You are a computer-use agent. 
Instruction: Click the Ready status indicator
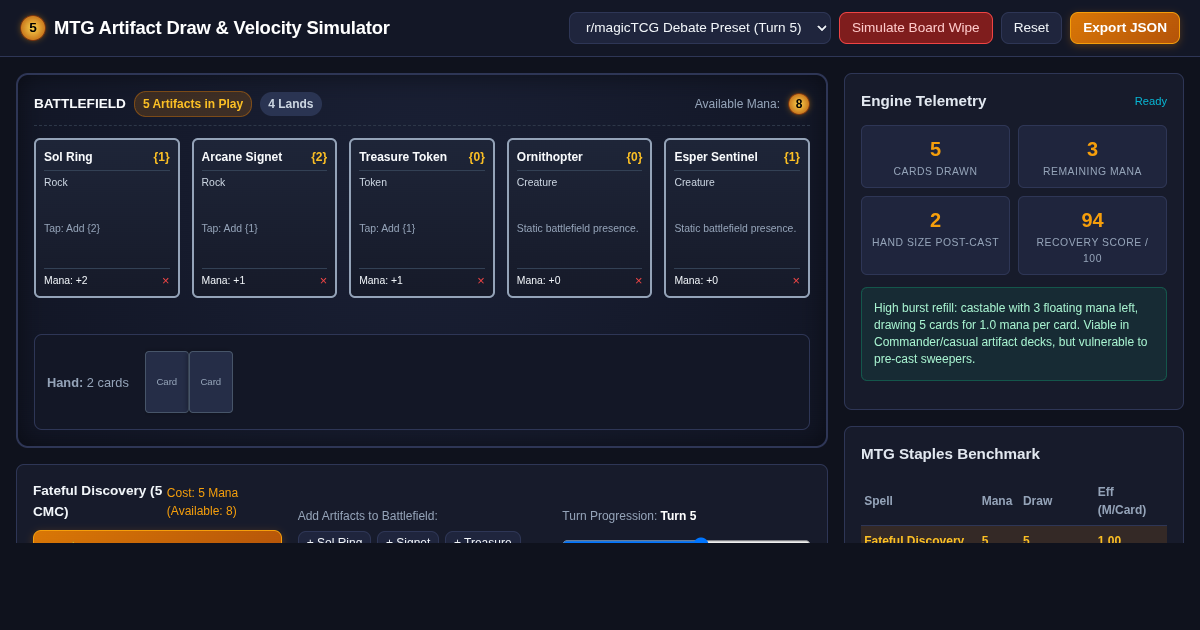click(1150, 101)
